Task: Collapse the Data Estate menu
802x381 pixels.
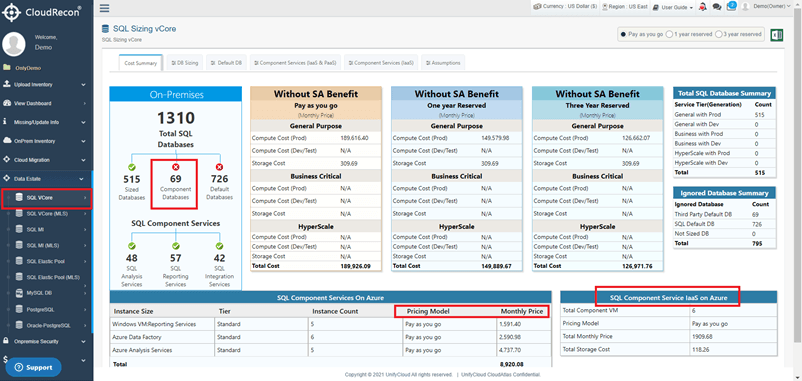Action: point(46,179)
